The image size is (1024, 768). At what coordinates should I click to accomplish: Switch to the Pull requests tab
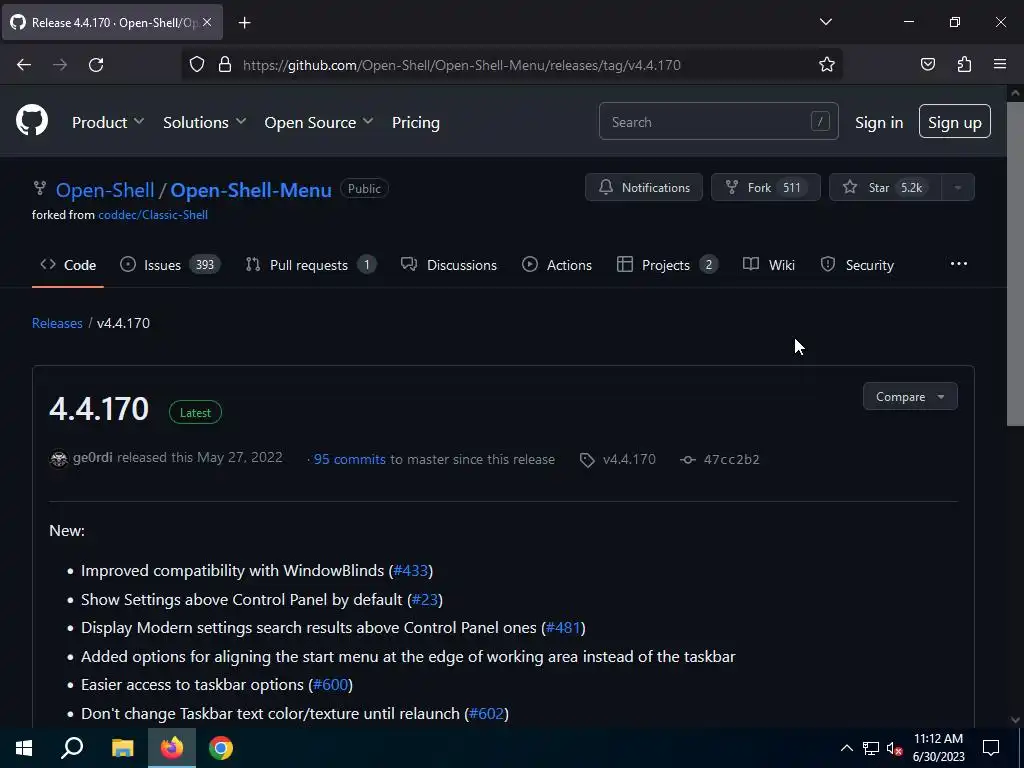(311, 265)
